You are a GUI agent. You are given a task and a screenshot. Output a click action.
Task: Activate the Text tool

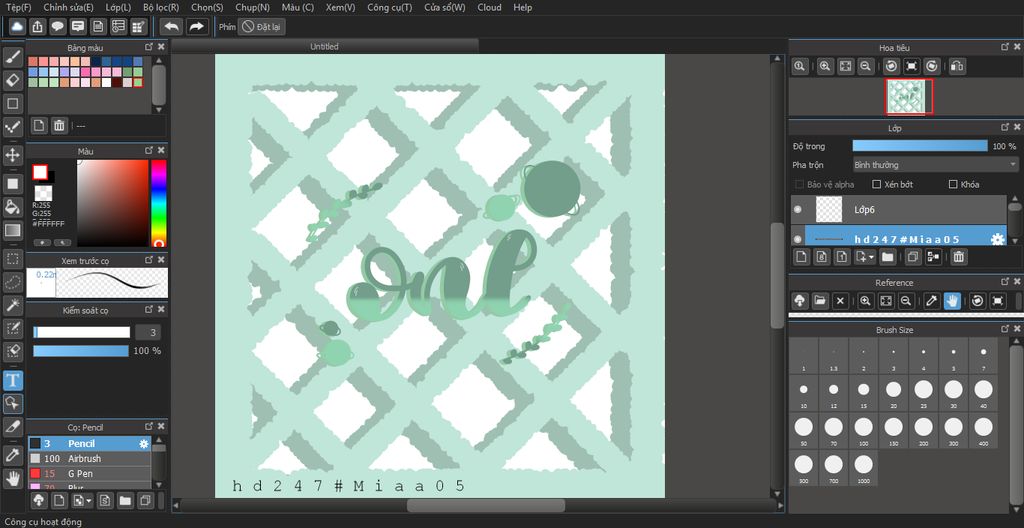pyautogui.click(x=13, y=380)
